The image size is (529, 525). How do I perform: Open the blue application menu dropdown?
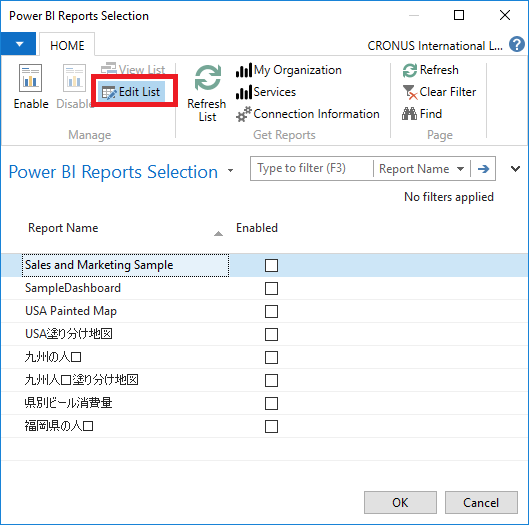[19, 44]
